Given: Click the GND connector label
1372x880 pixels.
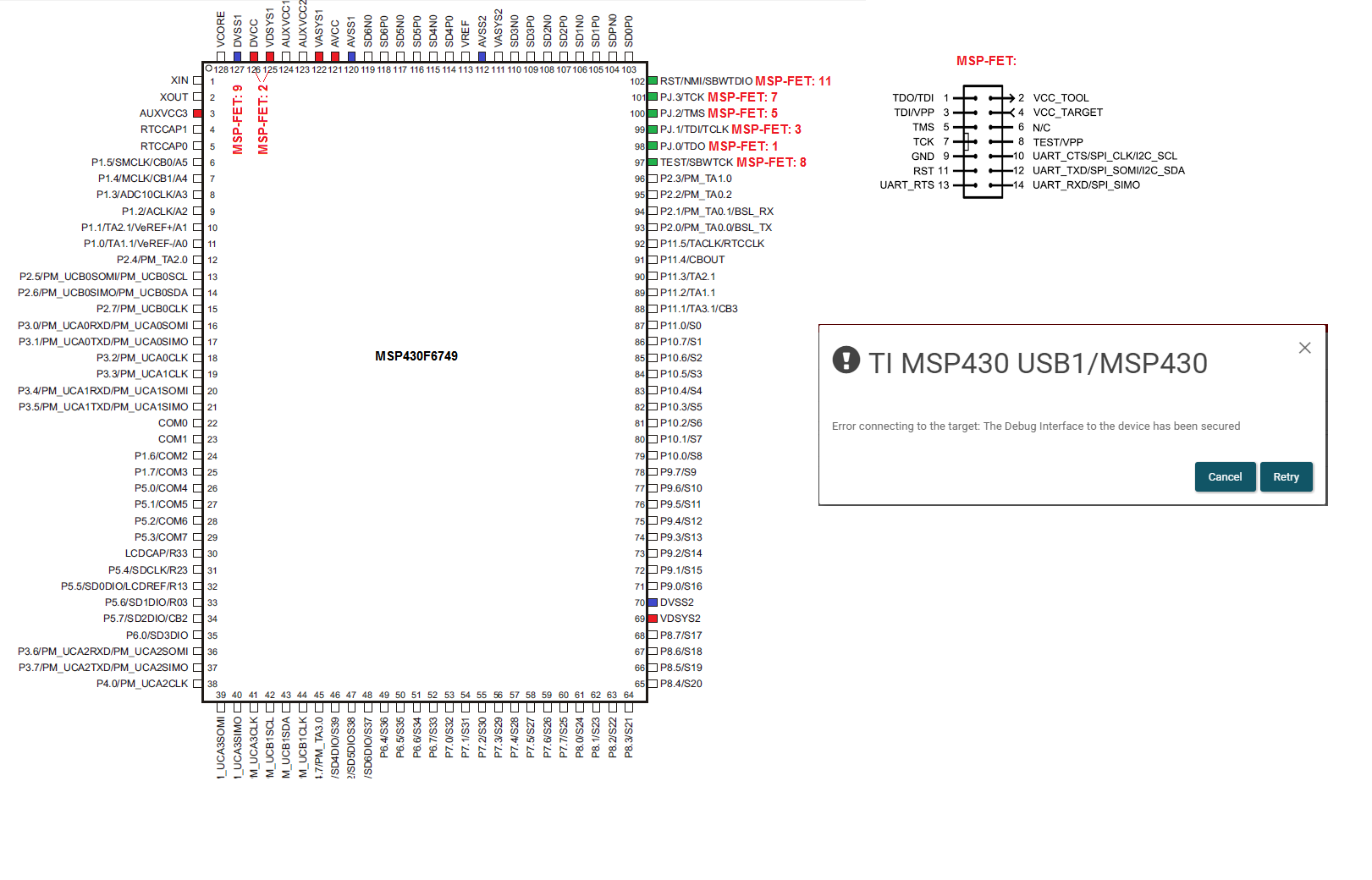Looking at the screenshot, I should 923,157.
